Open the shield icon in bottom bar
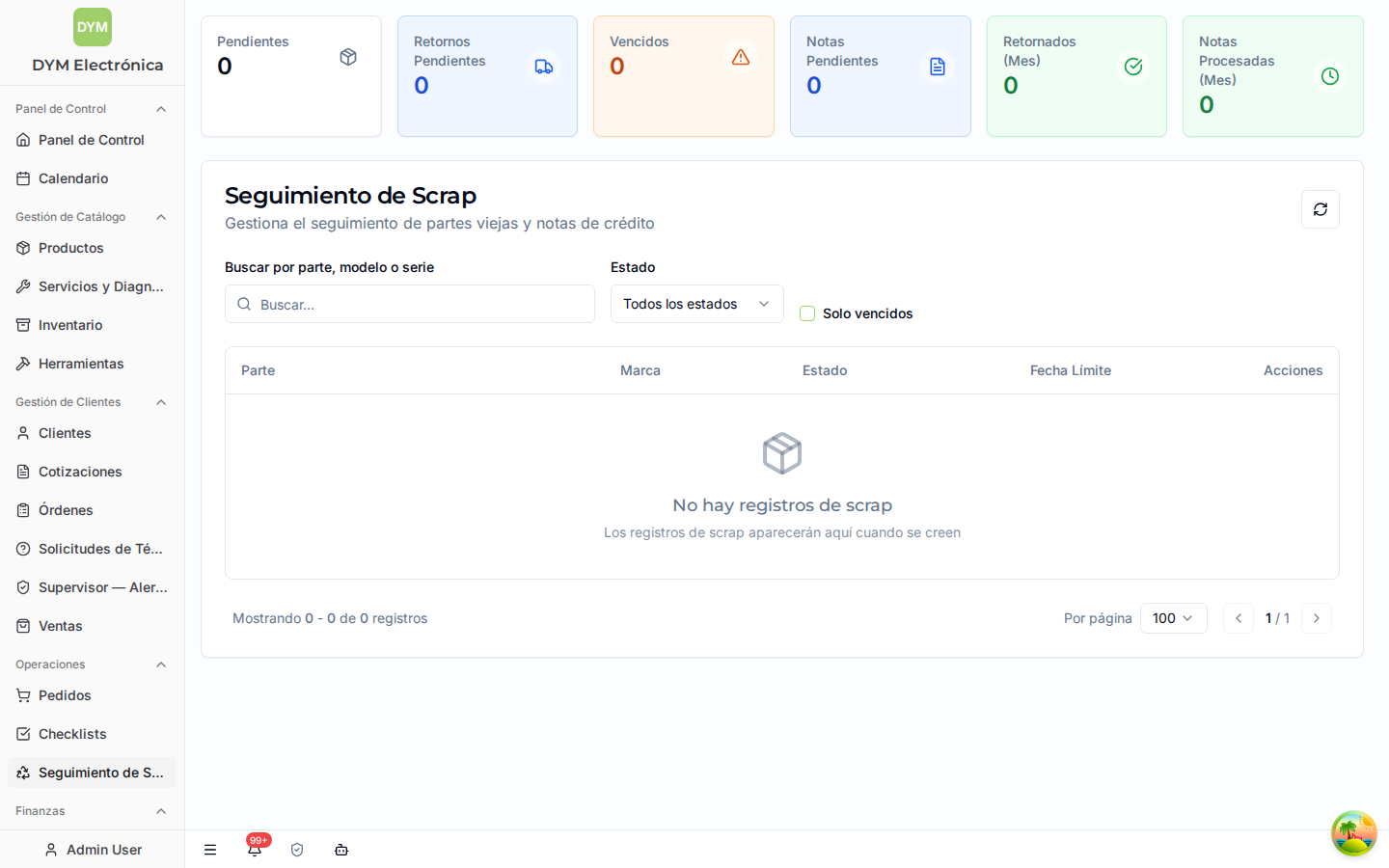Screen dimensions: 1389x868 pyautogui.click(x=297, y=850)
